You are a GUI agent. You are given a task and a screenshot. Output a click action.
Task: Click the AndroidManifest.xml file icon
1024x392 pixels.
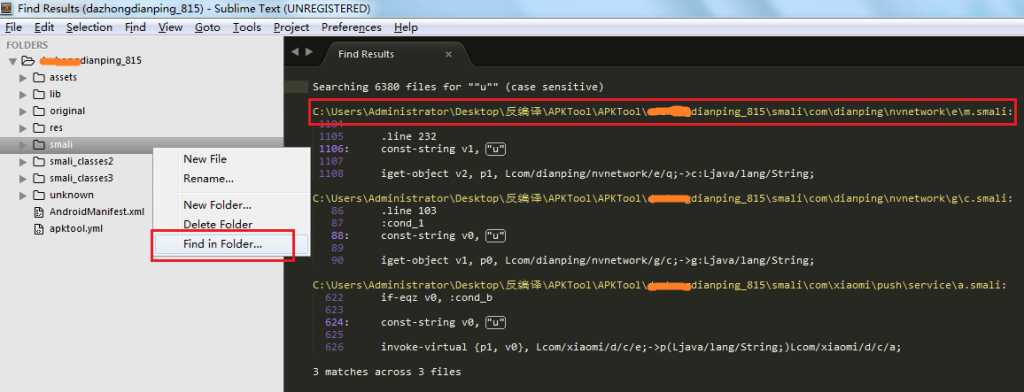[x=39, y=212]
